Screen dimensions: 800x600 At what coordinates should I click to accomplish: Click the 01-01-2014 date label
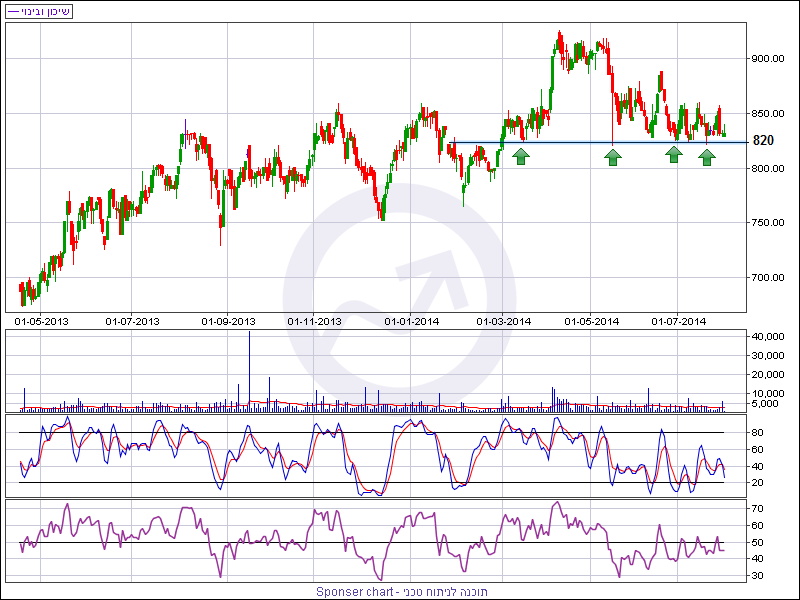coord(413,321)
